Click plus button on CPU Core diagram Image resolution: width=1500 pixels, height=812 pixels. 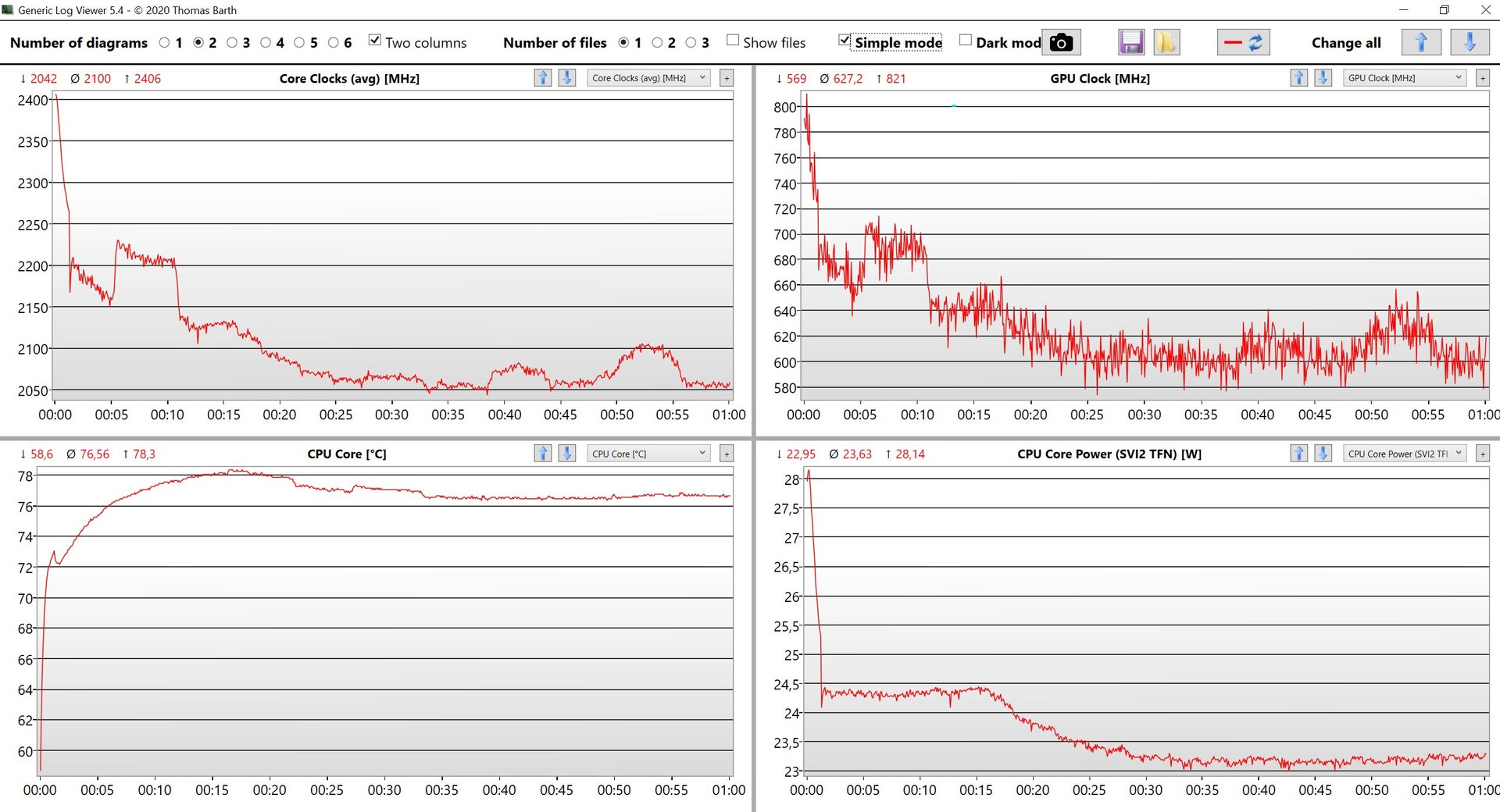point(727,454)
